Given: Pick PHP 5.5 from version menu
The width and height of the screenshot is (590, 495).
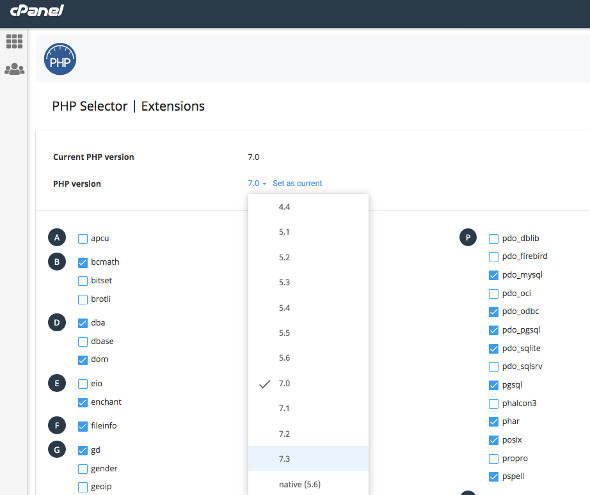Looking at the screenshot, I should click(x=308, y=333).
